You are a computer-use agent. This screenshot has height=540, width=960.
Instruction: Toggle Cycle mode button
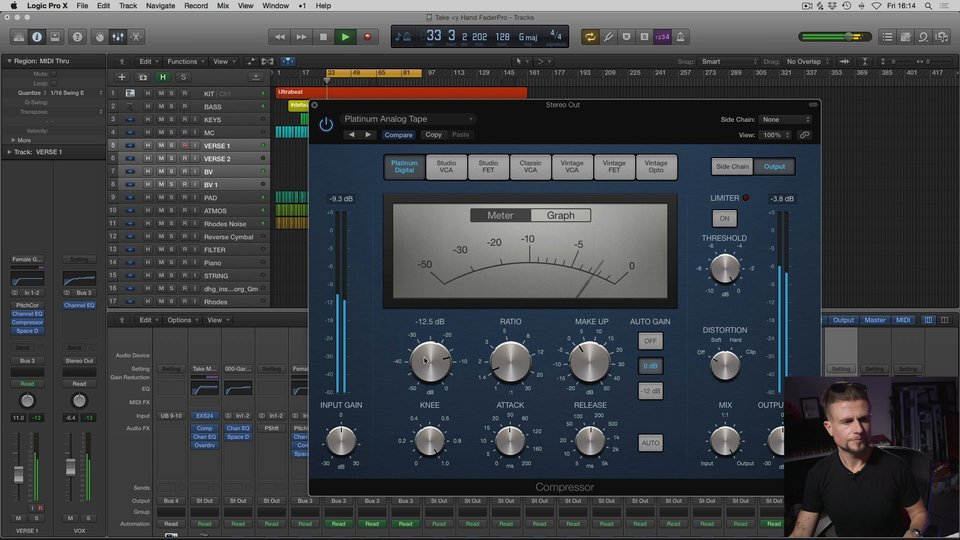[x=590, y=37]
